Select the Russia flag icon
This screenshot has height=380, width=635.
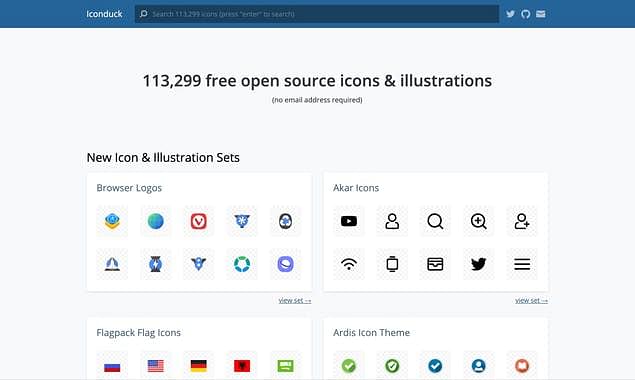coord(112,366)
